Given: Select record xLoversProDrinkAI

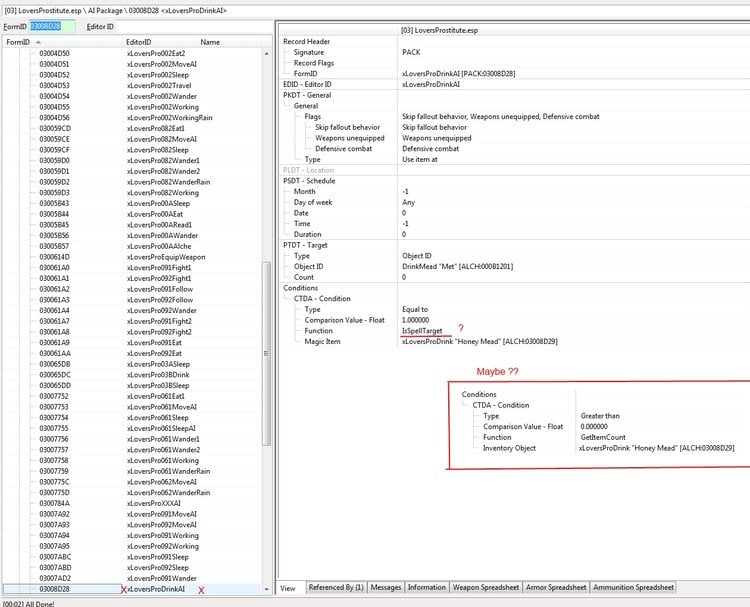Looking at the screenshot, I should (156, 589).
